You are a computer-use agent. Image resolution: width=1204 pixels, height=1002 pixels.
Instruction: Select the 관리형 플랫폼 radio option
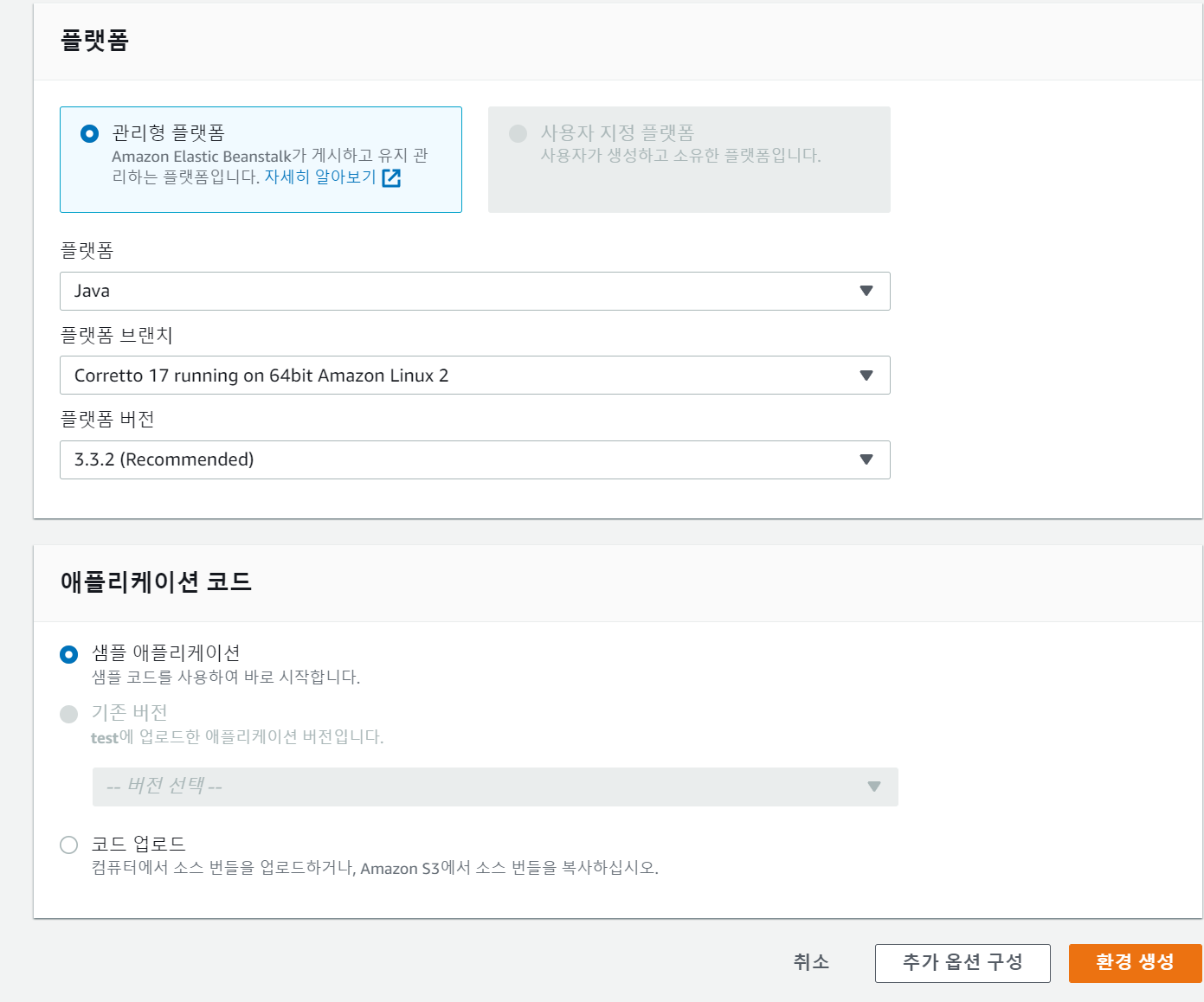(x=89, y=134)
